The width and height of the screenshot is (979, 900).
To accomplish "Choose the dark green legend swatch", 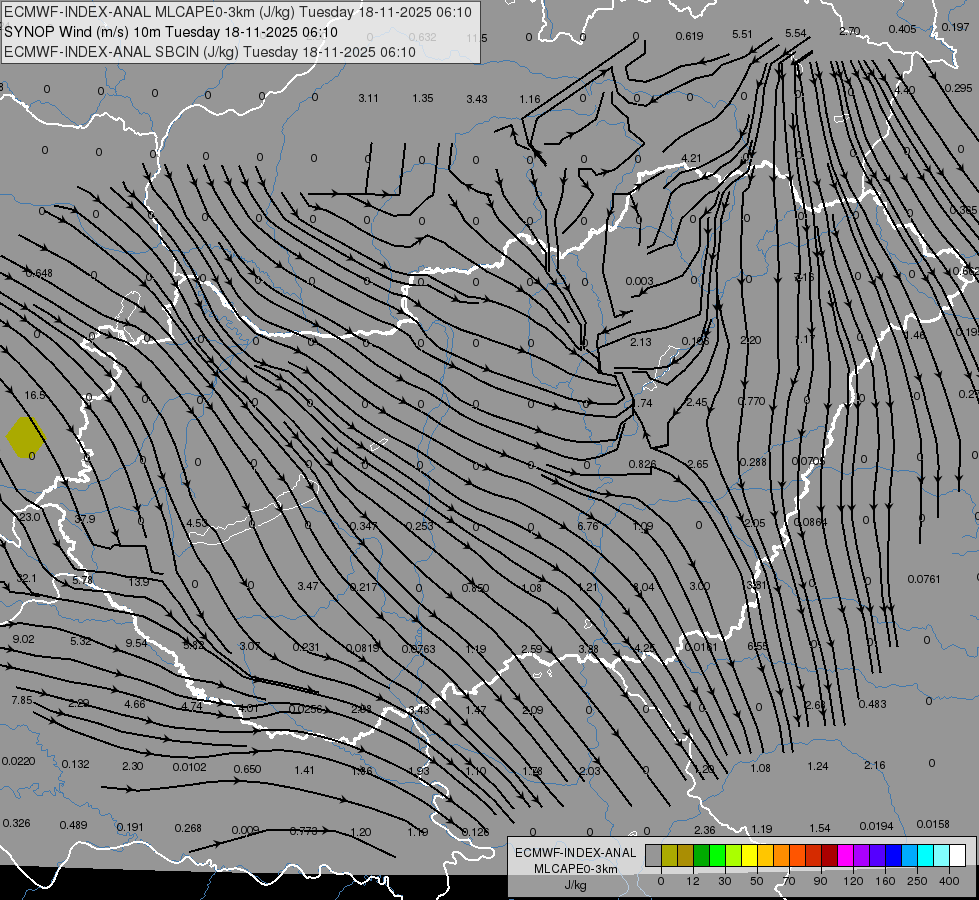I will click(701, 856).
